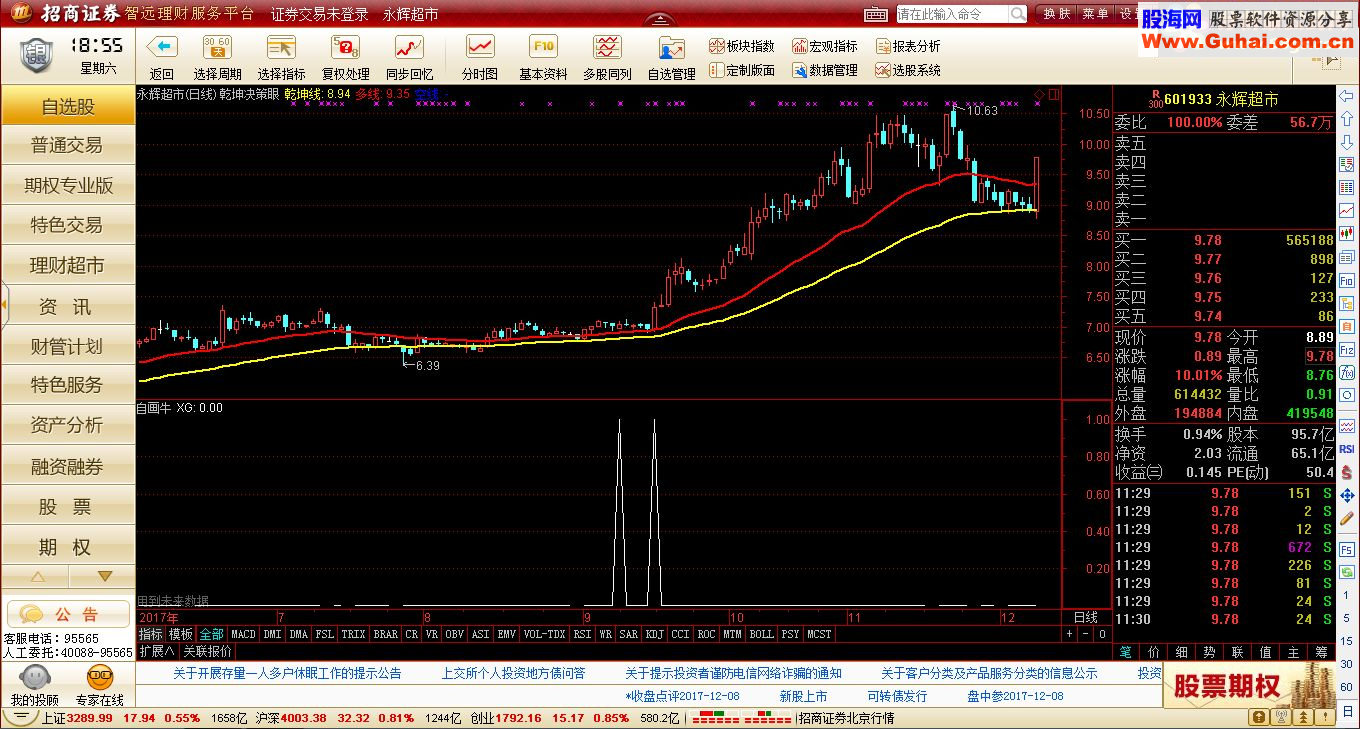This screenshot has width=1360, height=729.
Task: Click the right-strip RSI icon
Action: [x=1347, y=450]
